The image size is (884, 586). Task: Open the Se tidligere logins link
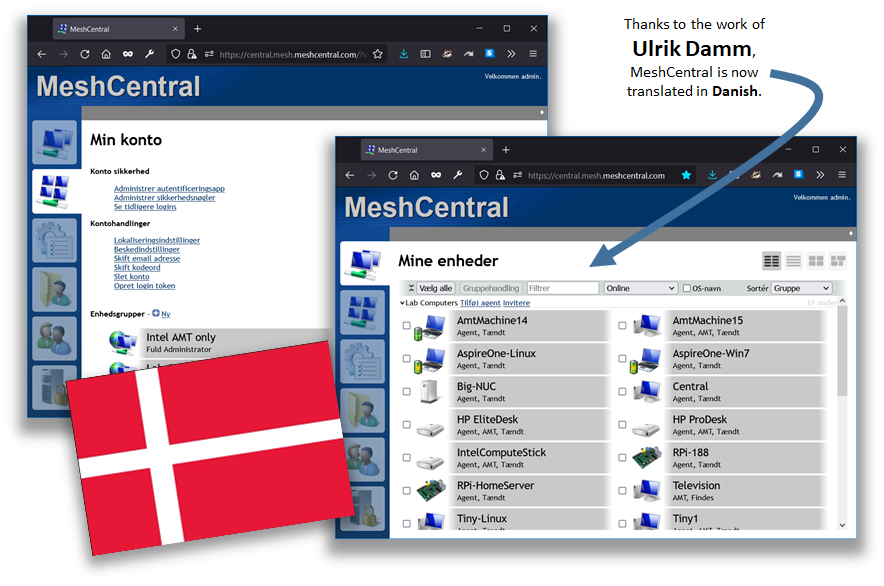[x=145, y=206]
